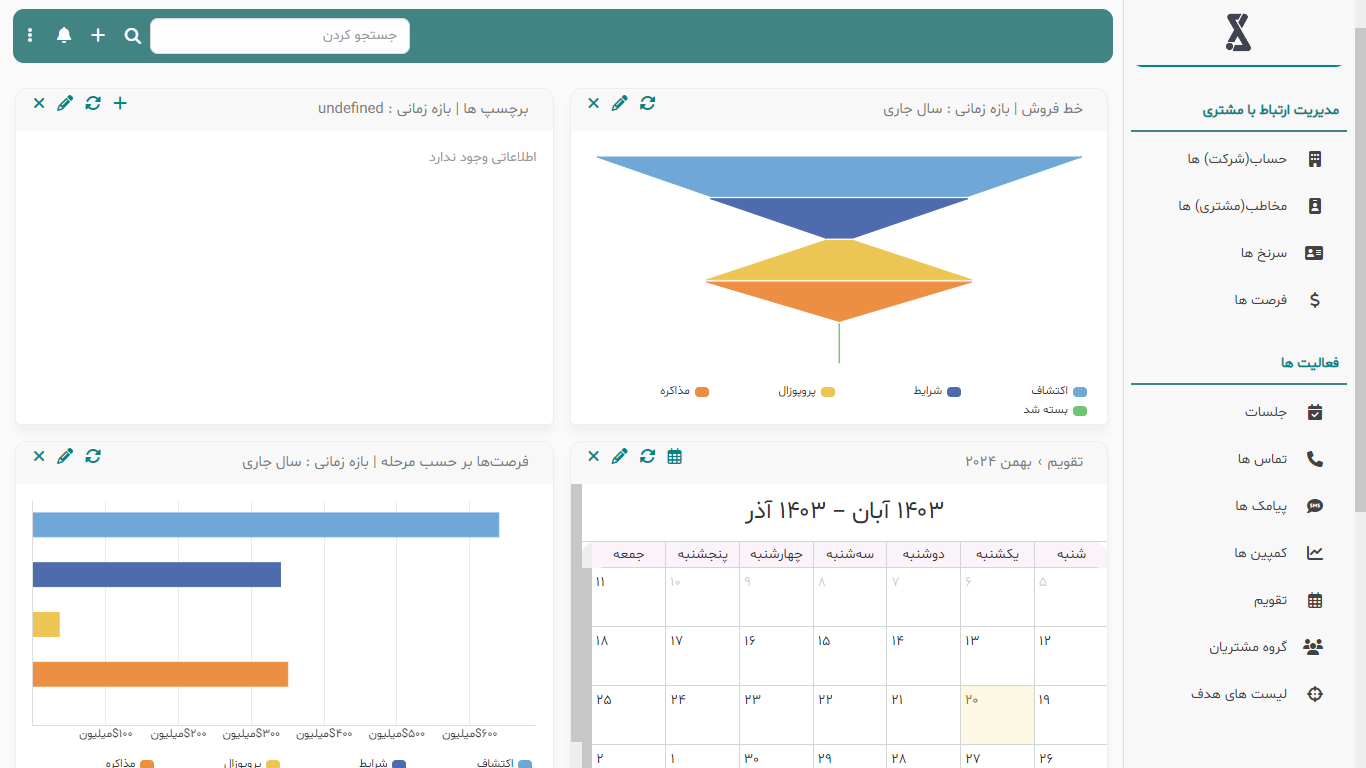Image resolution: width=1366 pixels, height=768 pixels.
Task: Open notifications bell in top bar
Action: pyautogui.click(x=64, y=36)
